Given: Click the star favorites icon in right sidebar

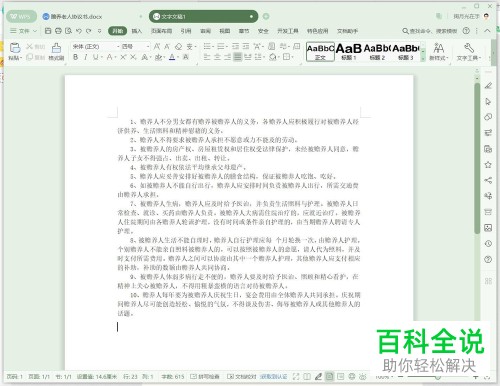Looking at the screenshot, I should coord(488,165).
